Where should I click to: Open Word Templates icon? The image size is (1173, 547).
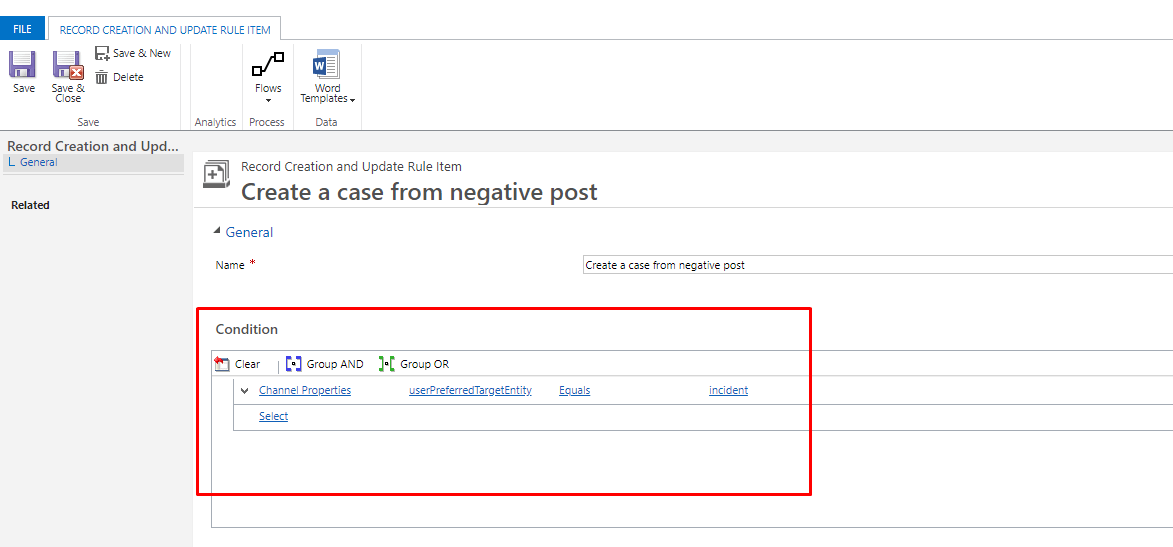327,65
